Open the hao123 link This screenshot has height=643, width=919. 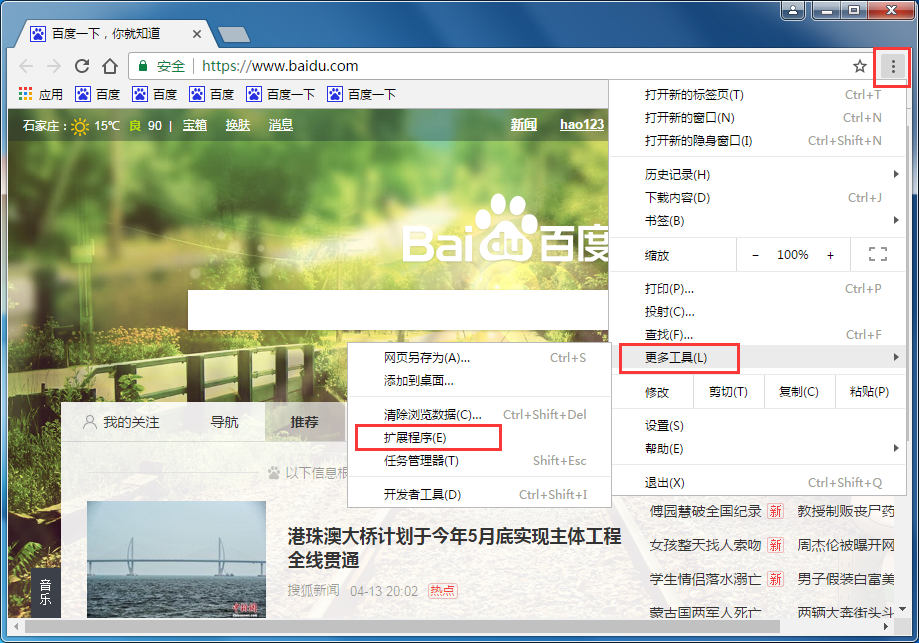click(581, 124)
